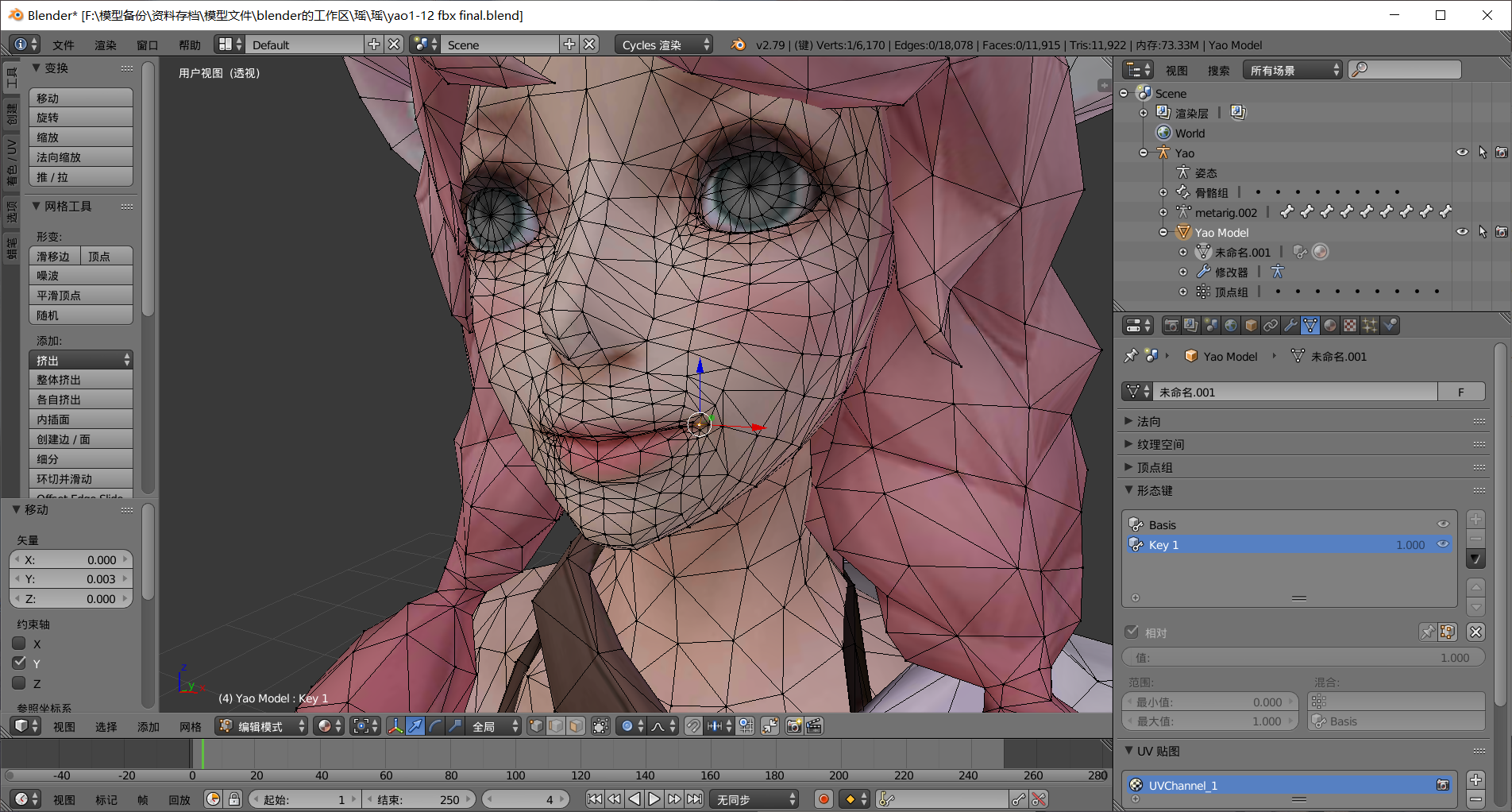Open the File (文件) menu

[x=64, y=45]
